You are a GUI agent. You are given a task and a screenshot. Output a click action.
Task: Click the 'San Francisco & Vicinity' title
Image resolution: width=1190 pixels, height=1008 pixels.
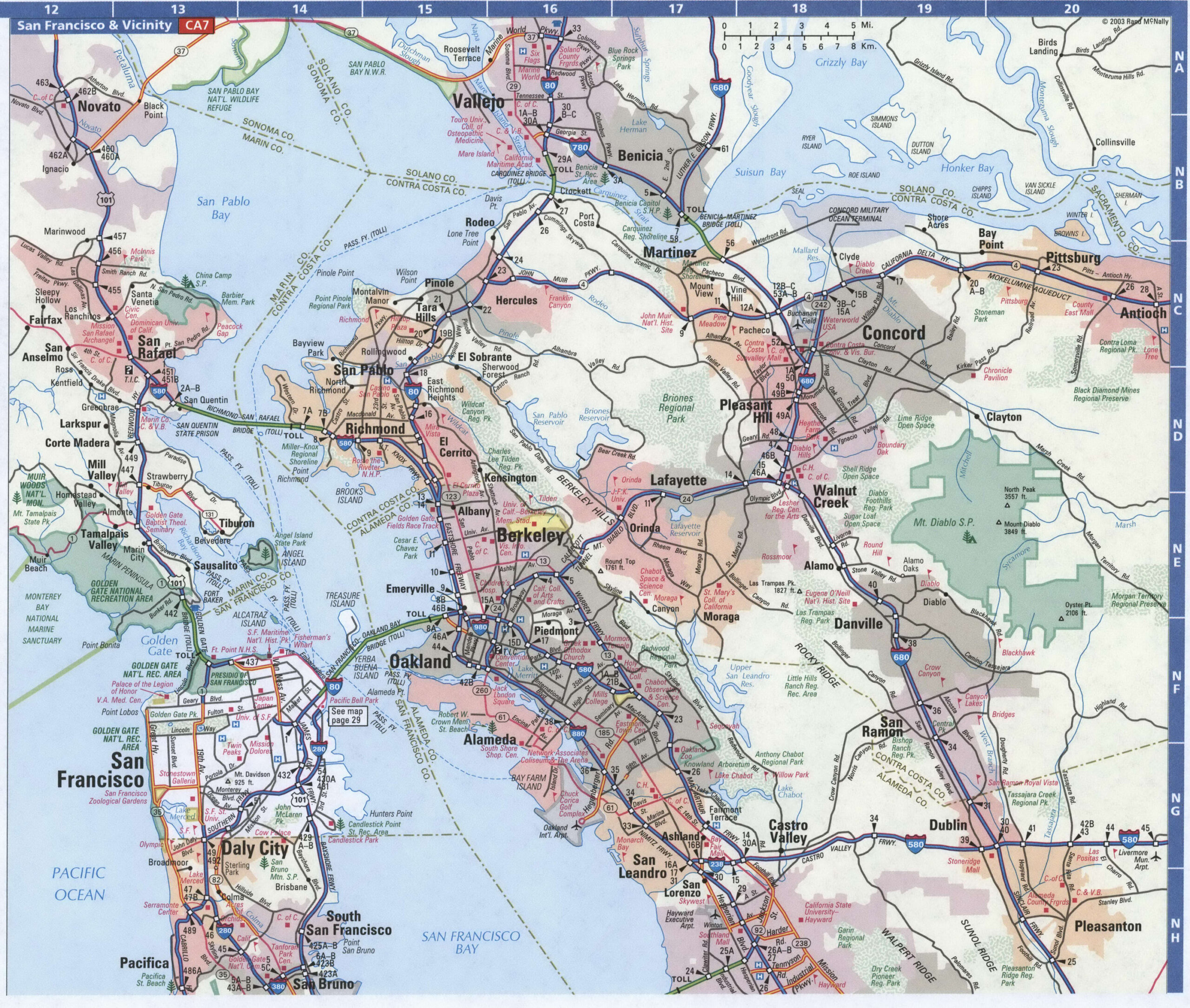(94, 25)
